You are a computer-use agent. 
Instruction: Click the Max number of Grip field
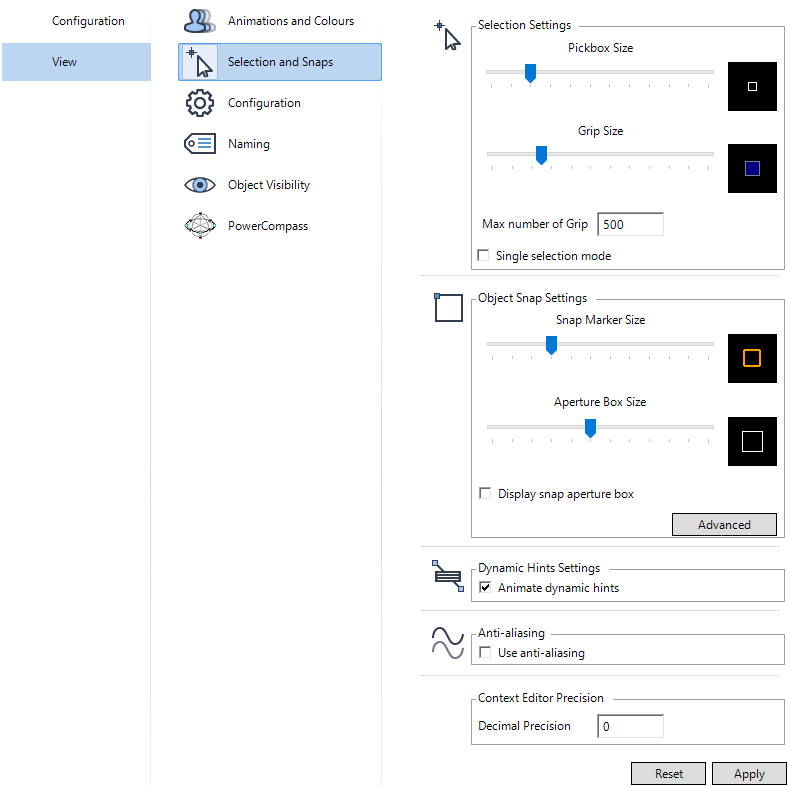tap(630, 224)
